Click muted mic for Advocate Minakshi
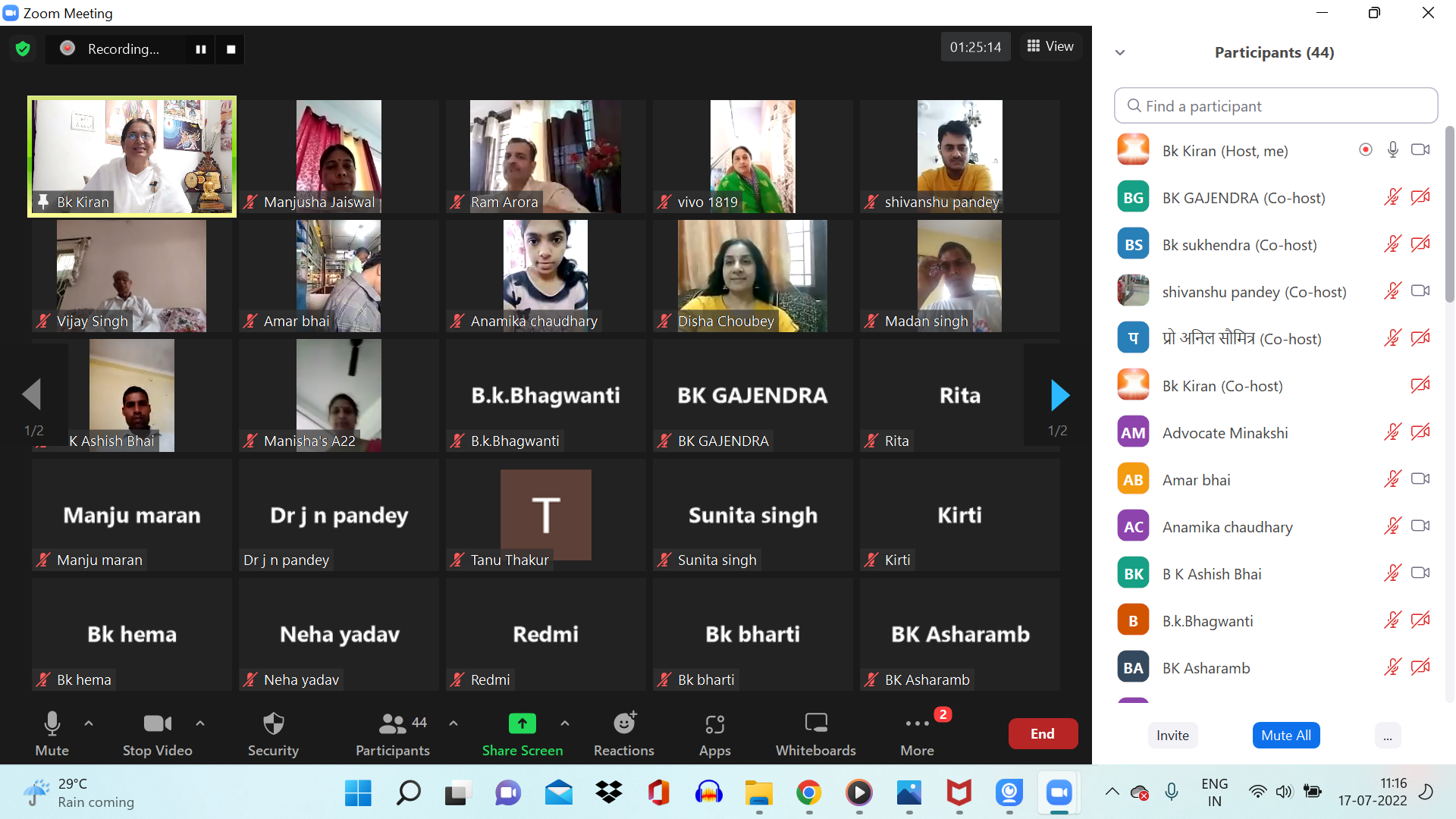This screenshot has height=819, width=1456. 1393,432
